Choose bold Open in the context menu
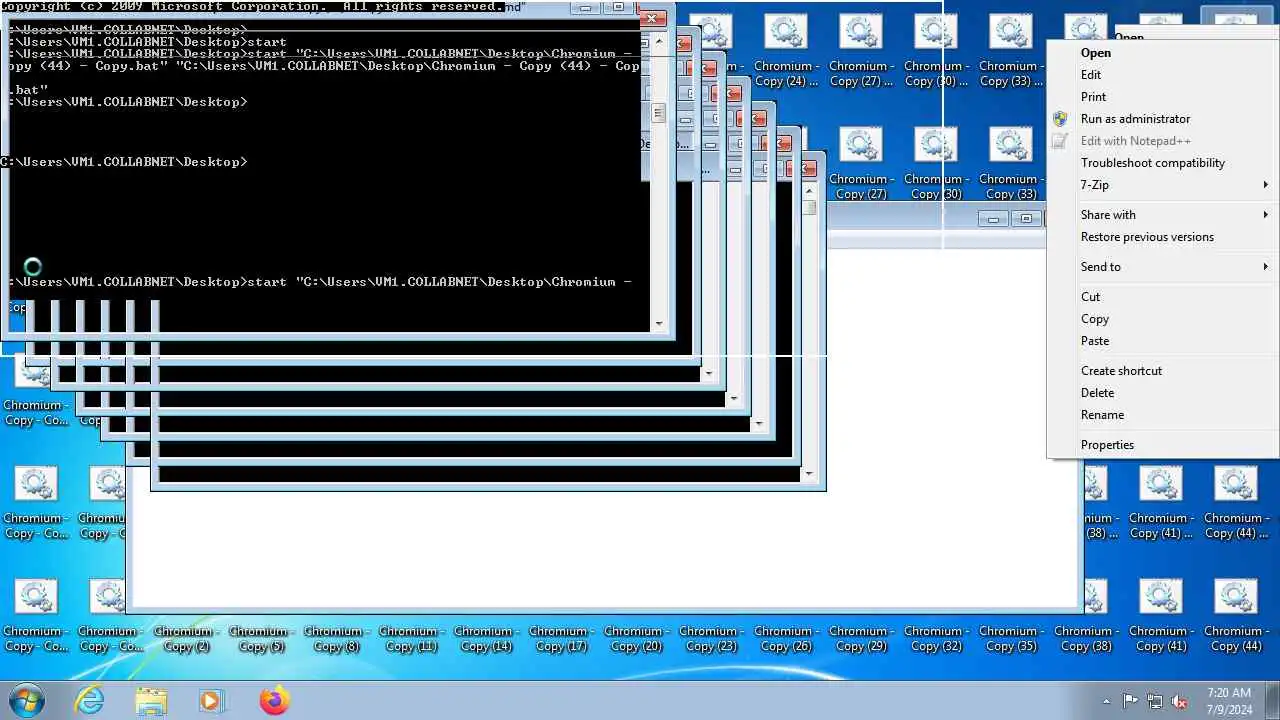The image size is (1280, 720). (1162, 53)
